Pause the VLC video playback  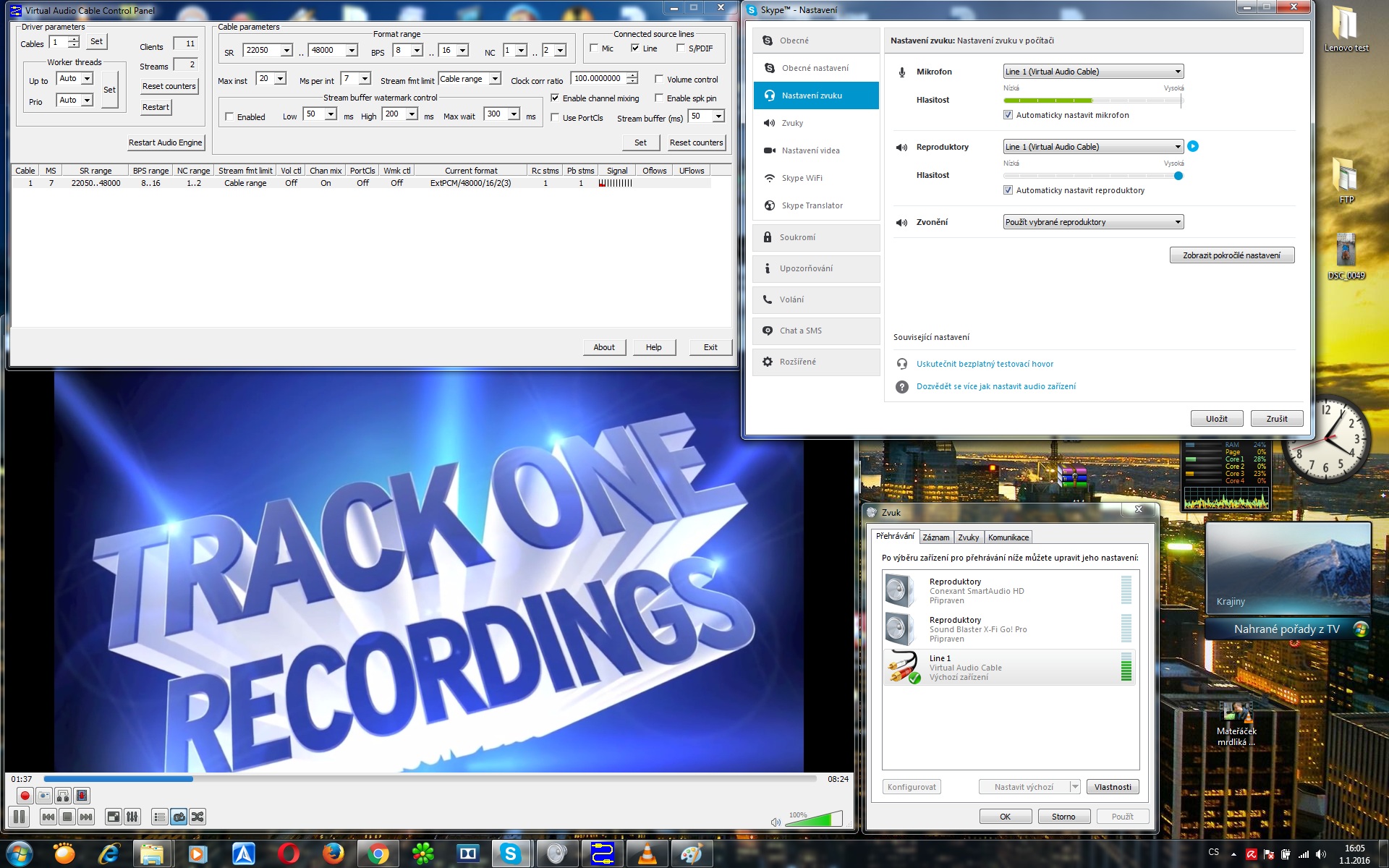pyautogui.click(x=20, y=817)
